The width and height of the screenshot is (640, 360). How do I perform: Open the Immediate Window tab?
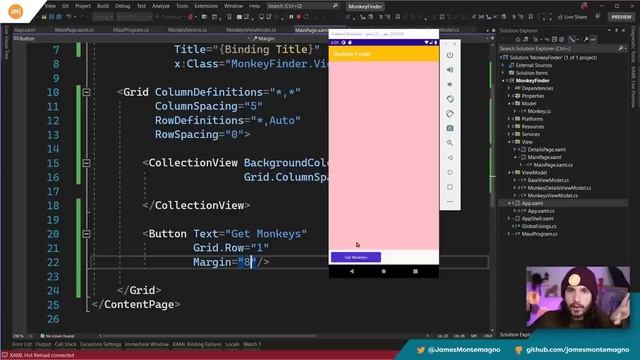[147, 344]
